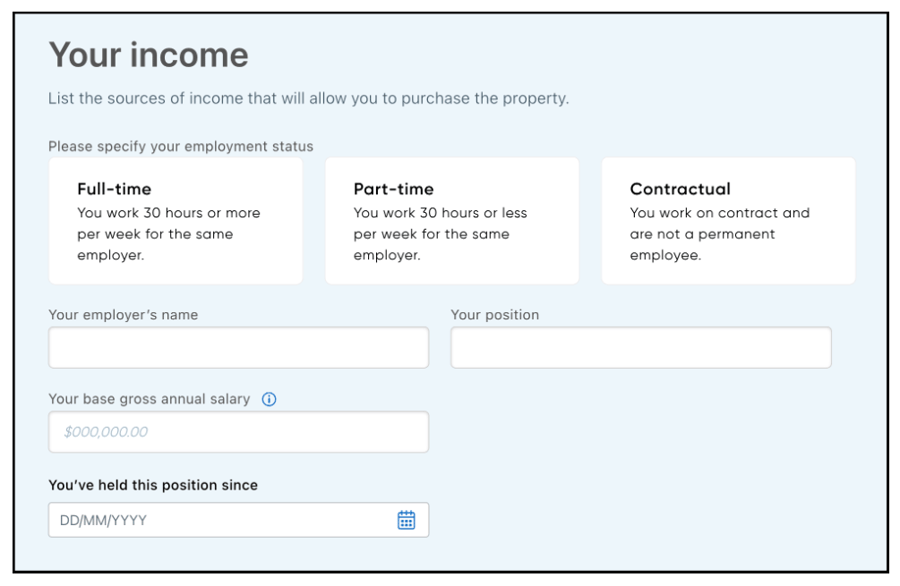Focus the base gross annual salary field
Screen dimensions: 900x586
tap(238, 432)
